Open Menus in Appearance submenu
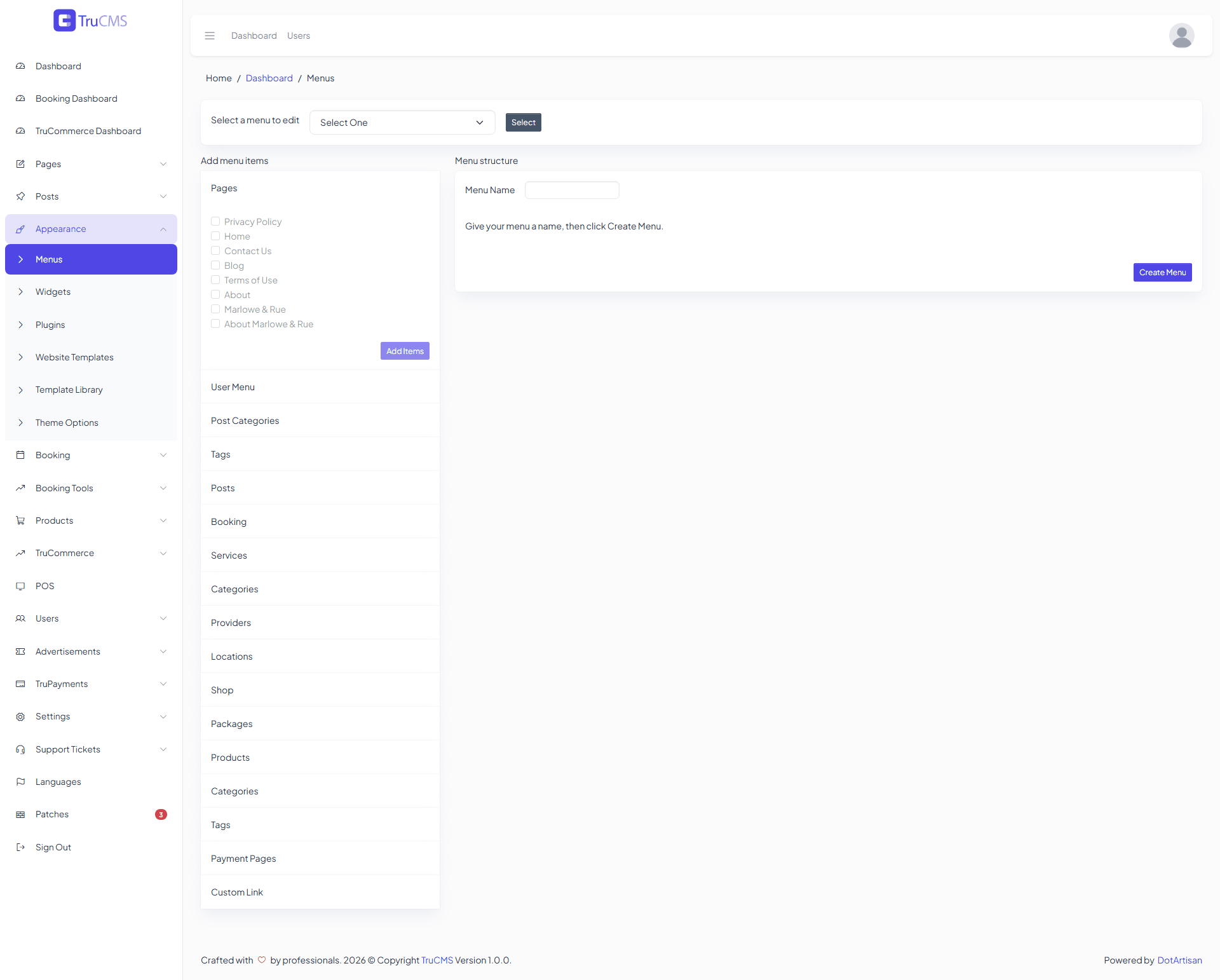The height and width of the screenshot is (980, 1220). (91, 259)
